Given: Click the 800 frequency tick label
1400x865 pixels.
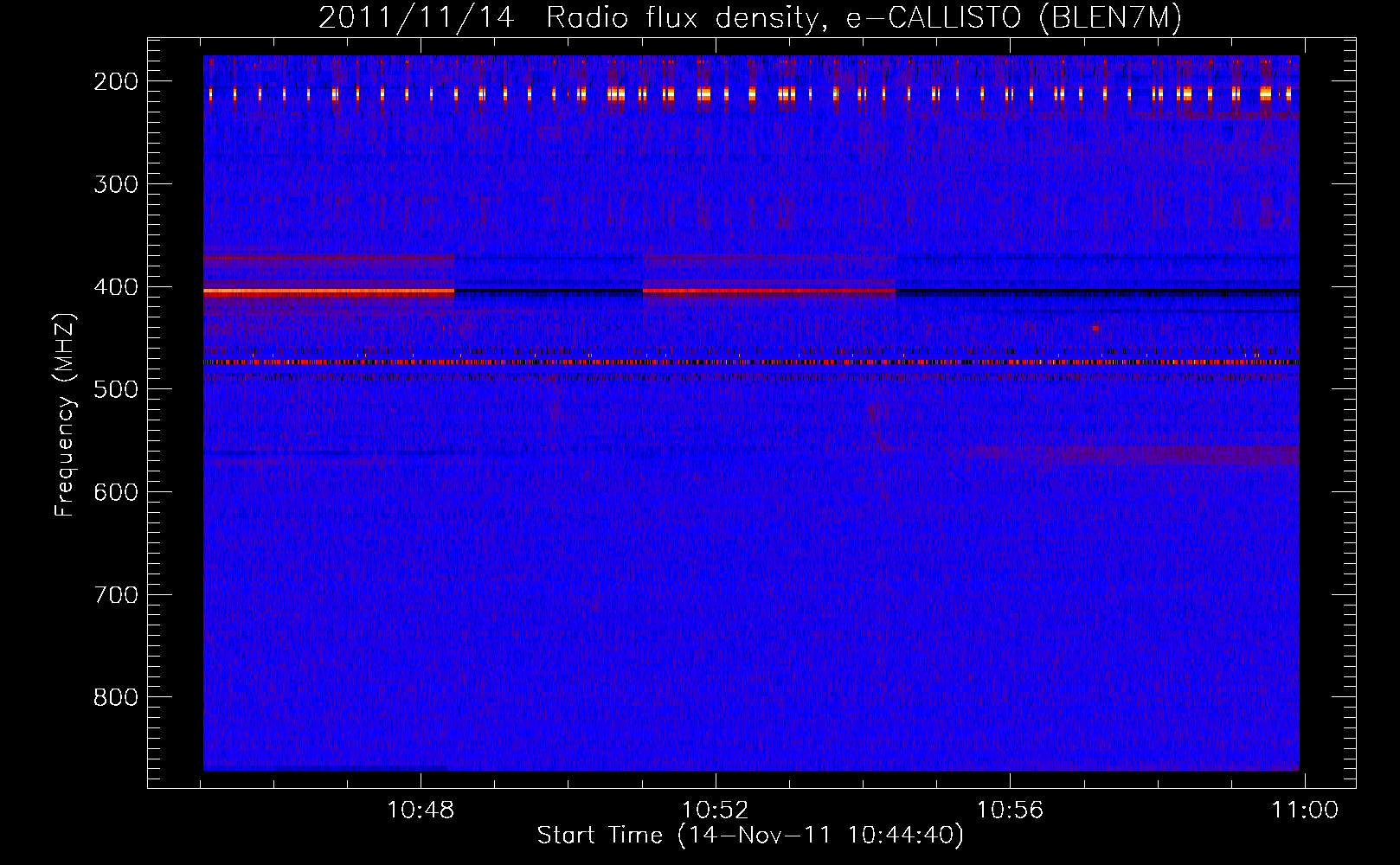Looking at the screenshot, I should coord(115,697).
